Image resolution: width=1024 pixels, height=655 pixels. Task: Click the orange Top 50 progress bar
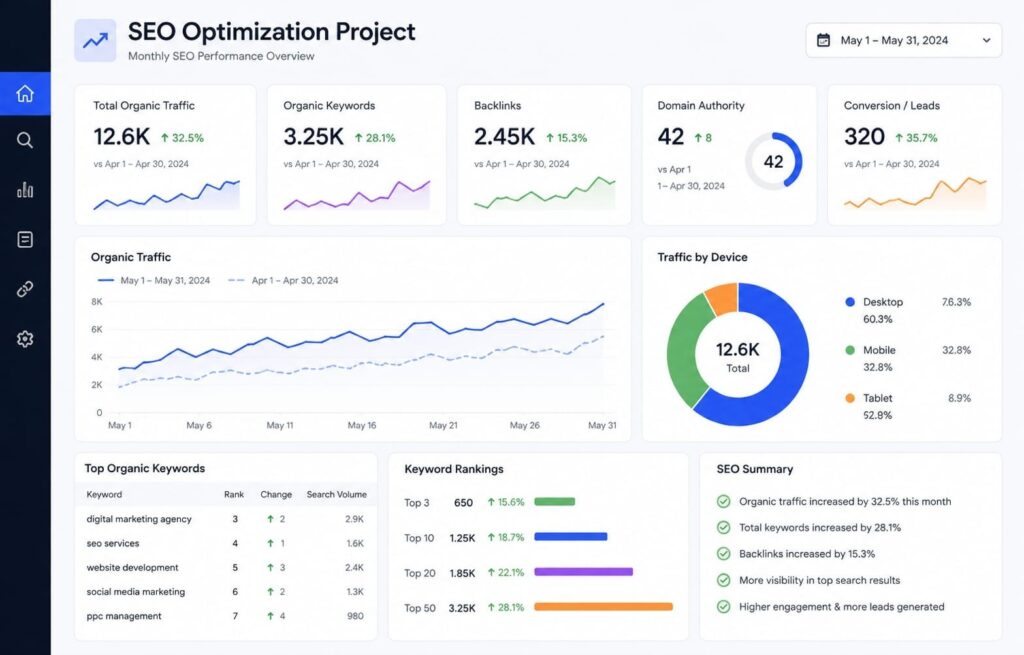[x=603, y=607]
